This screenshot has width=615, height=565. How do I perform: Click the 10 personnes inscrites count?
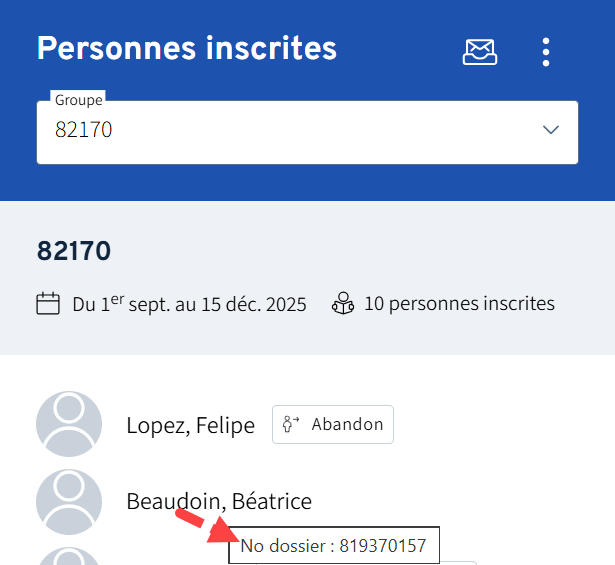pos(459,303)
